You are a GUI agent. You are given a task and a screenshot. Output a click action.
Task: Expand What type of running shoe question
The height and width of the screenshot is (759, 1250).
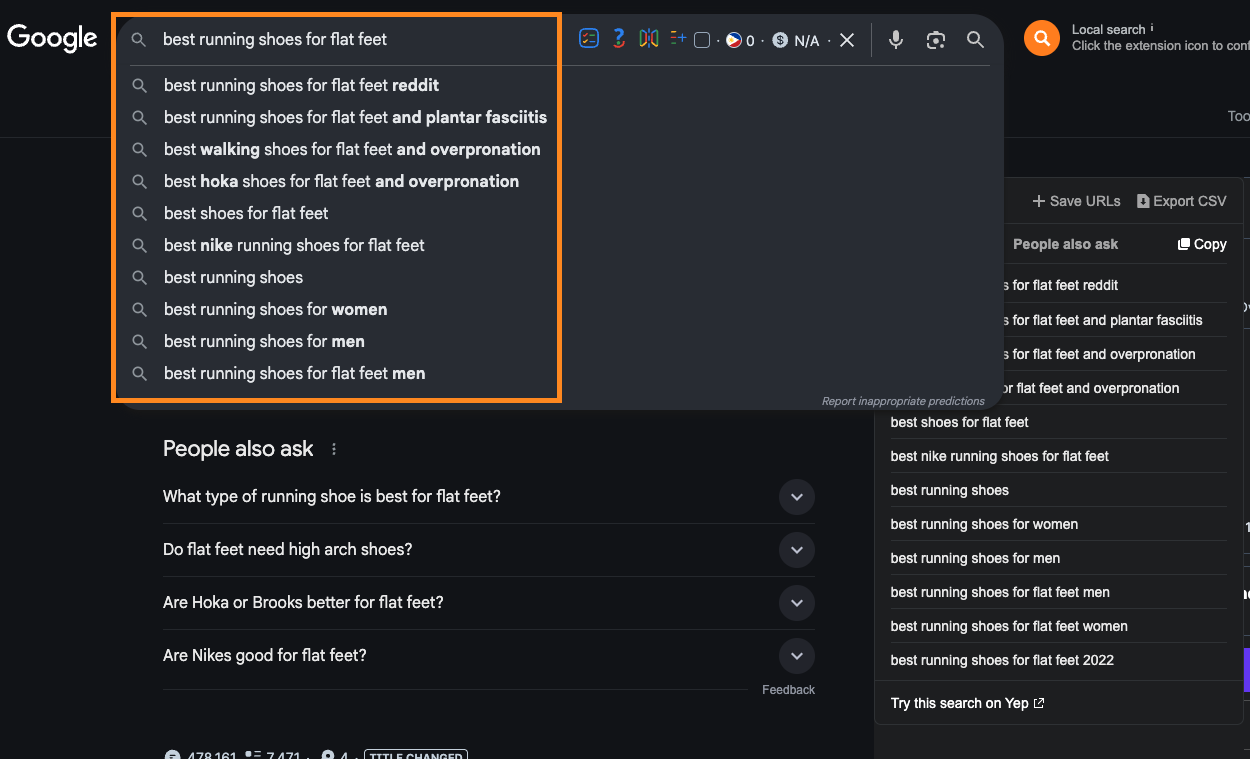pyautogui.click(x=489, y=497)
